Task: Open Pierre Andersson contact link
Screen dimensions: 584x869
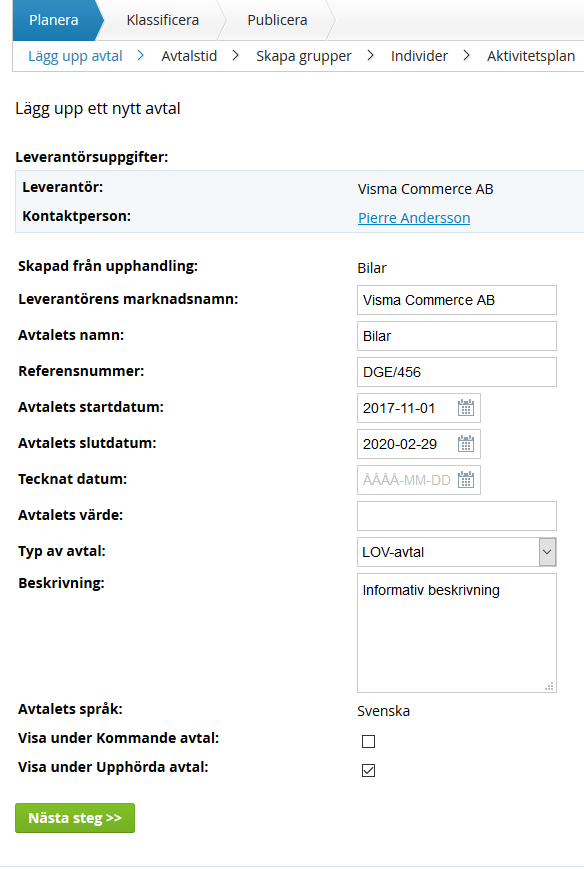Action: click(x=414, y=218)
